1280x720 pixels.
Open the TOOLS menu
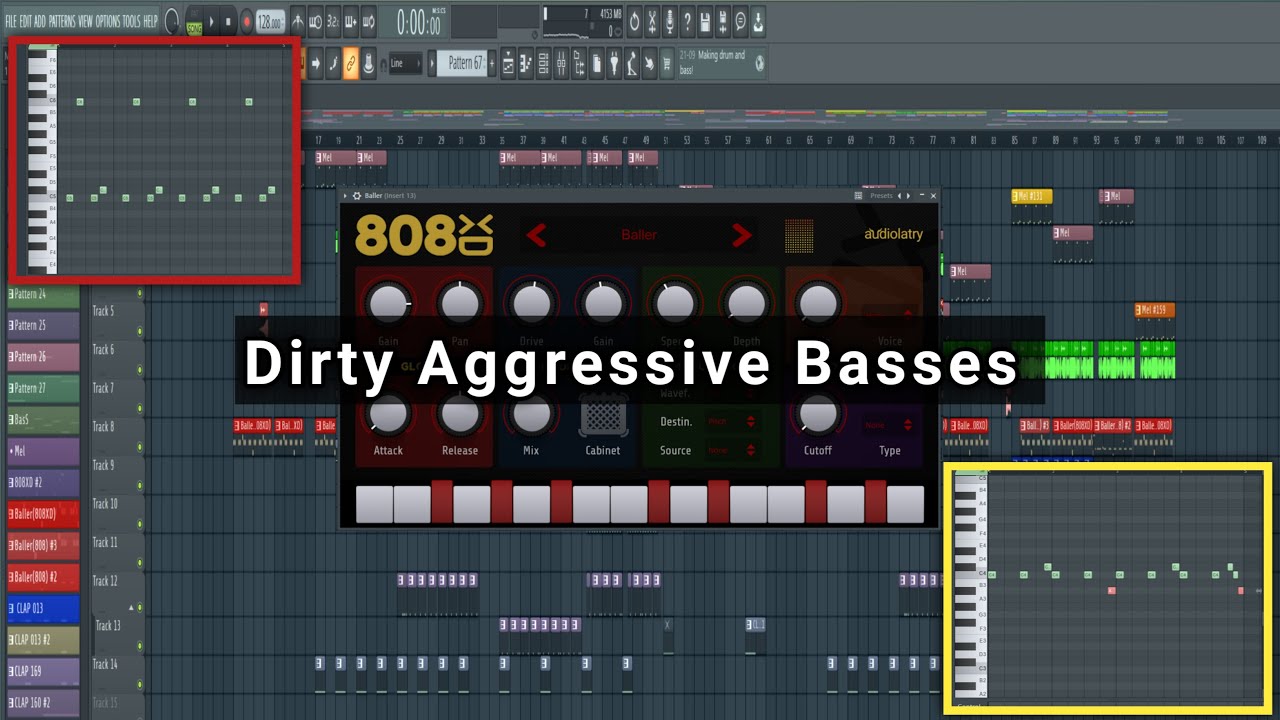coord(132,21)
